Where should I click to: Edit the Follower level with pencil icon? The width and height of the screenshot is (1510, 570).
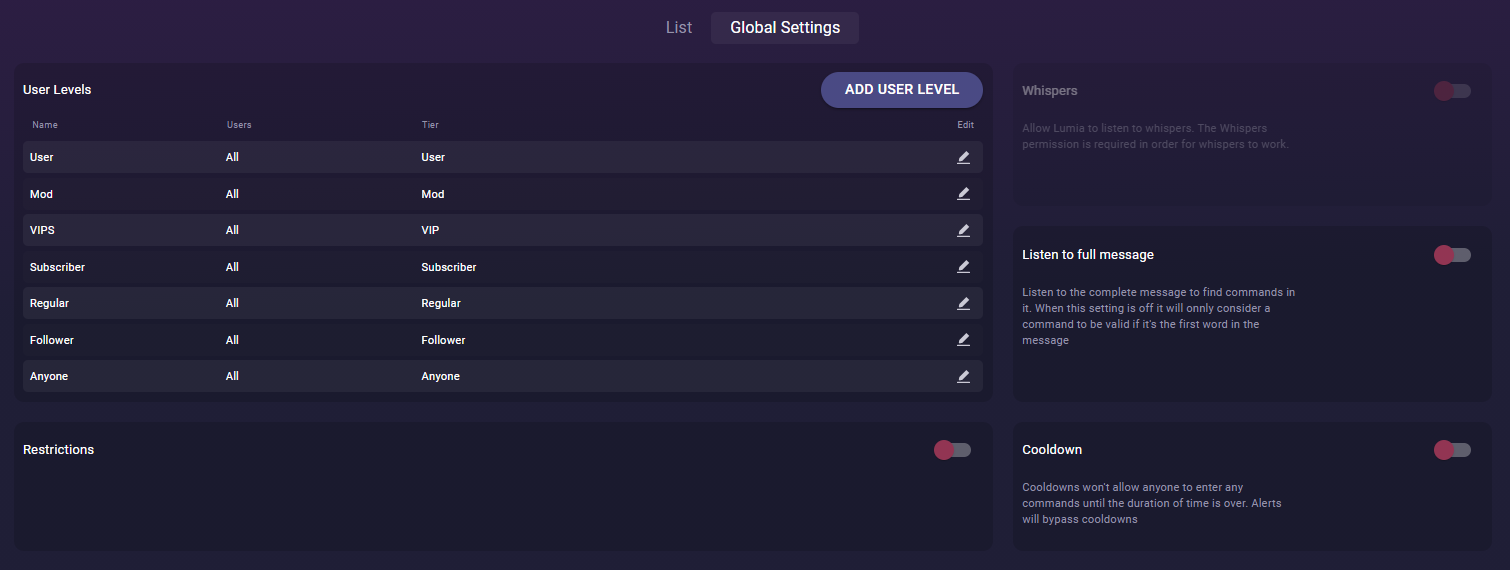pos(964,340)
